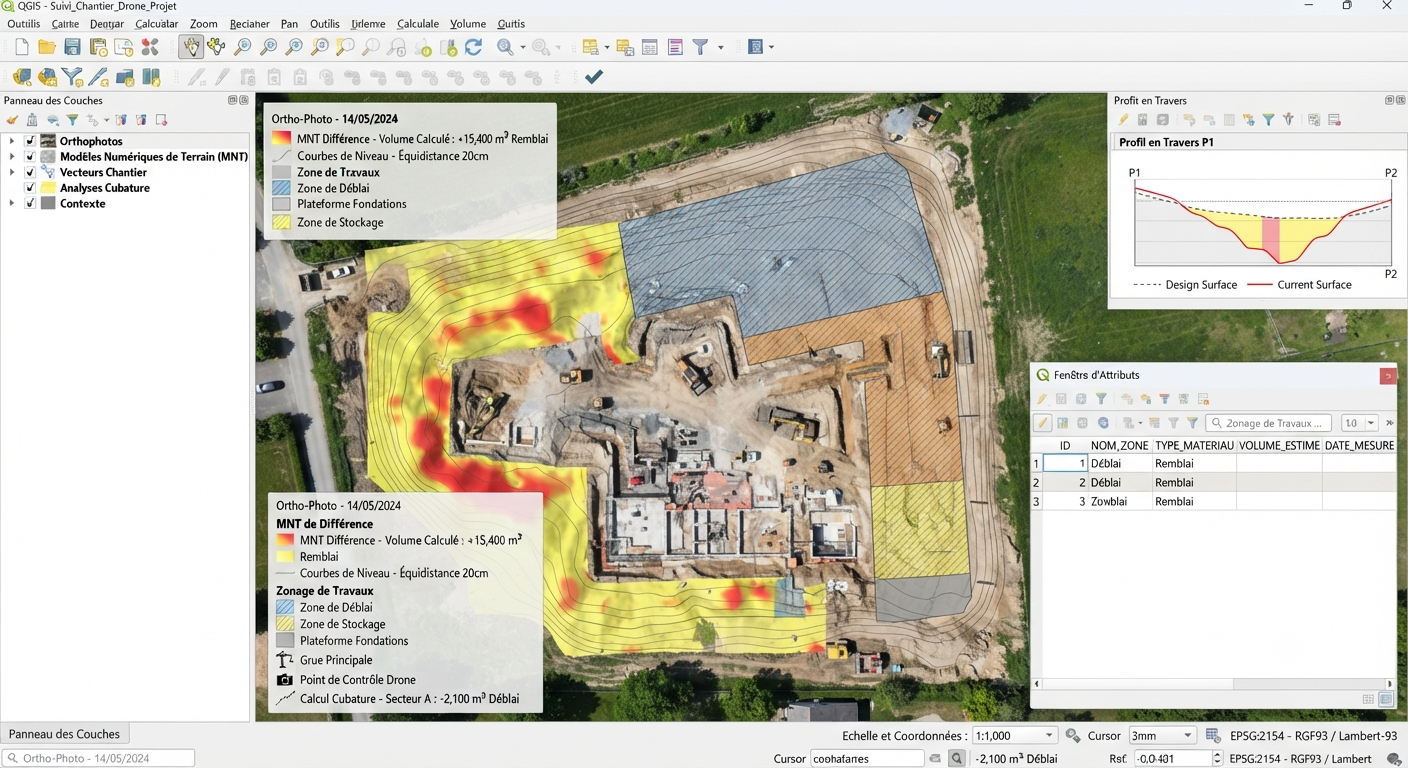The width and height of the screenshot is (1408, 768).
Task: Open the Outiils menu at far left
Action: 24,23
